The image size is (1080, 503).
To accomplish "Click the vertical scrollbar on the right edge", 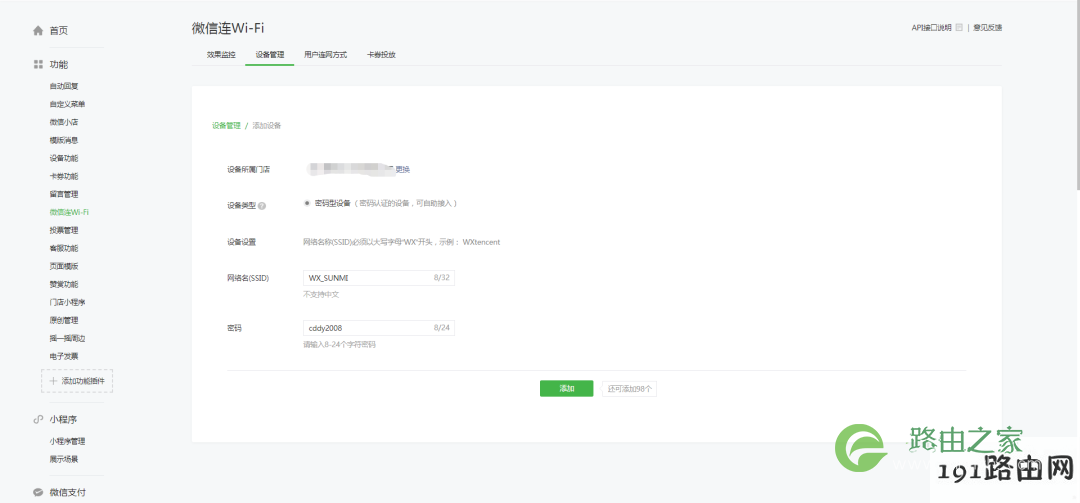I will [1077, 93].
